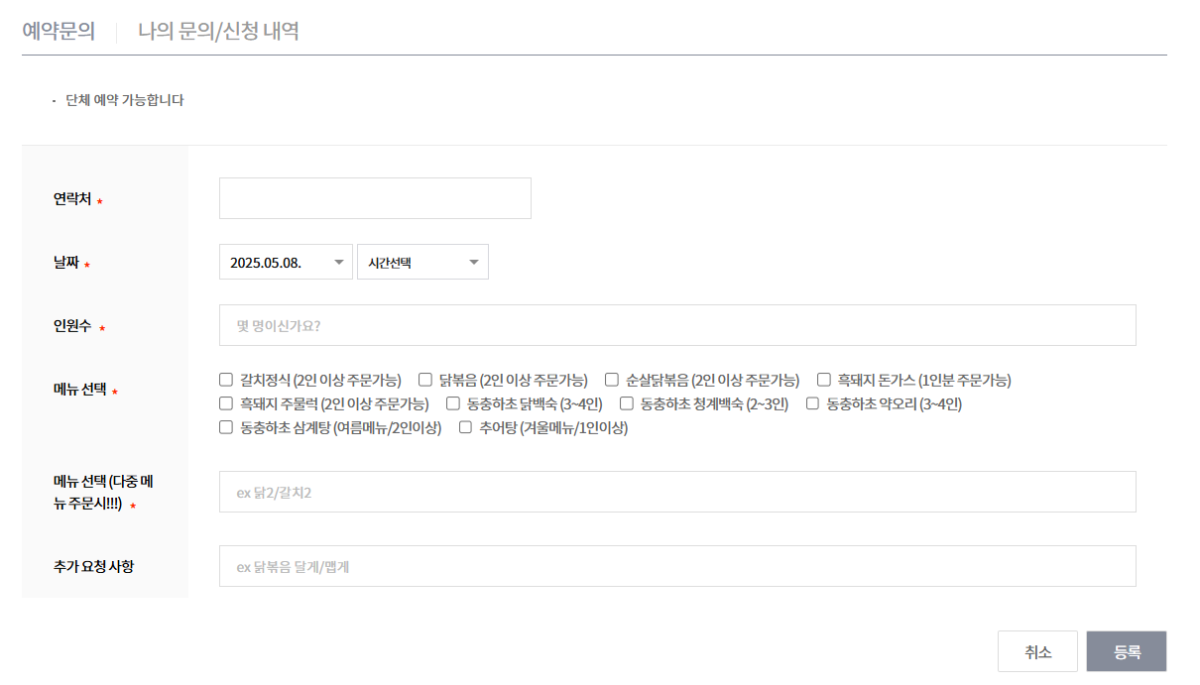This screenshot has height=685, width=1200.
Task: Tick the 동충하초 청계백숙 (2~3인) checkbox
Action: pos(627,404)
